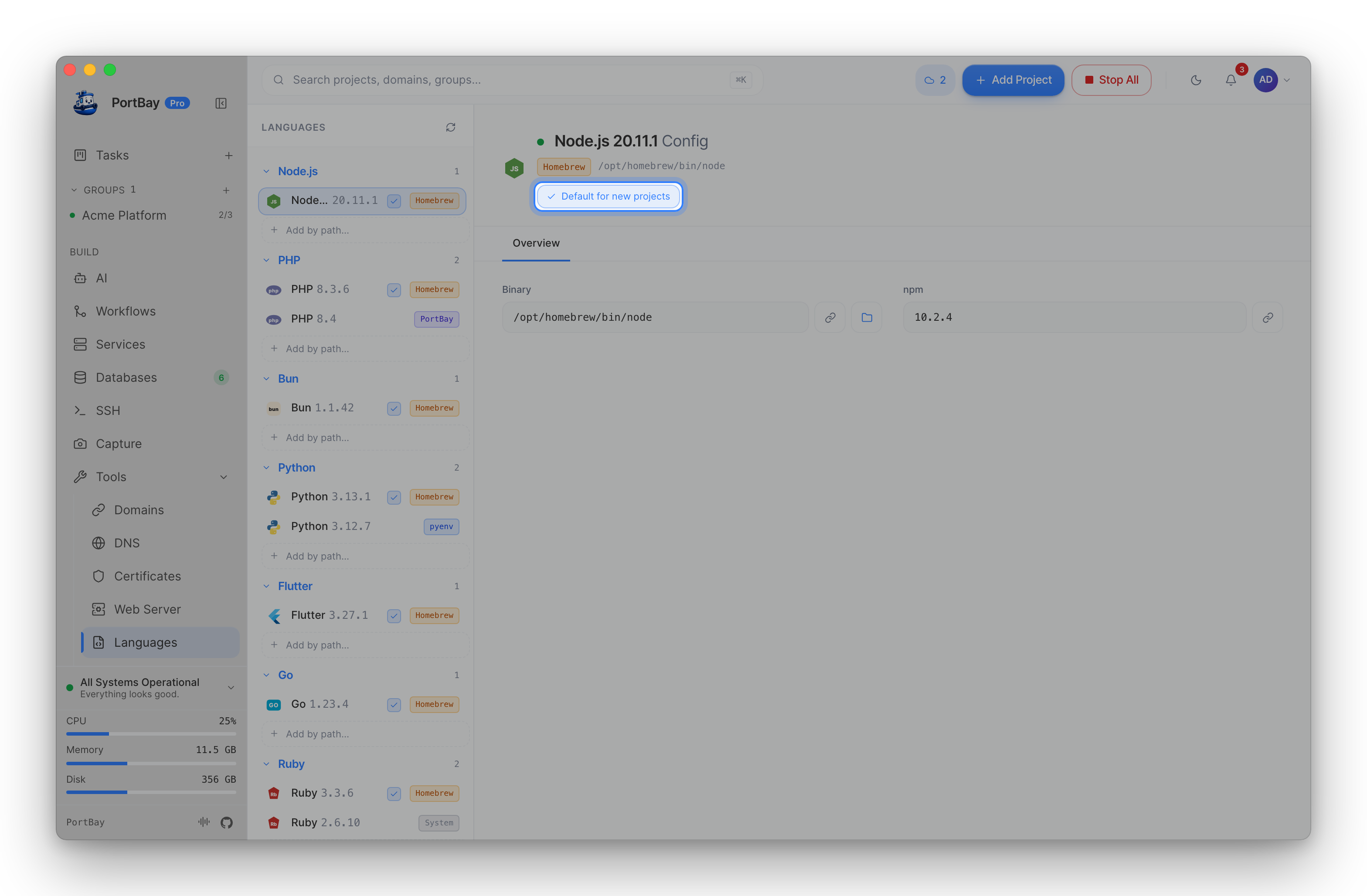Open the GitHub icon in footer

[227, 822]
